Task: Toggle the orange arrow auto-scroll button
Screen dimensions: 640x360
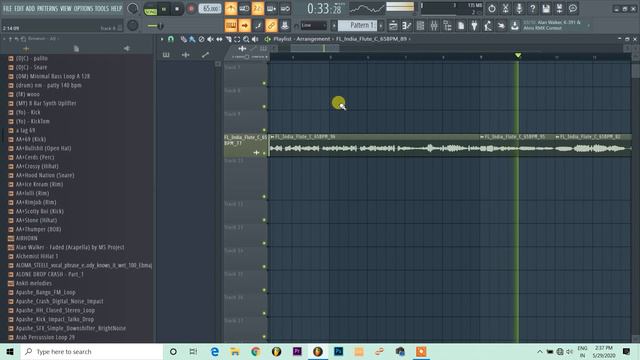Action: 244,25
